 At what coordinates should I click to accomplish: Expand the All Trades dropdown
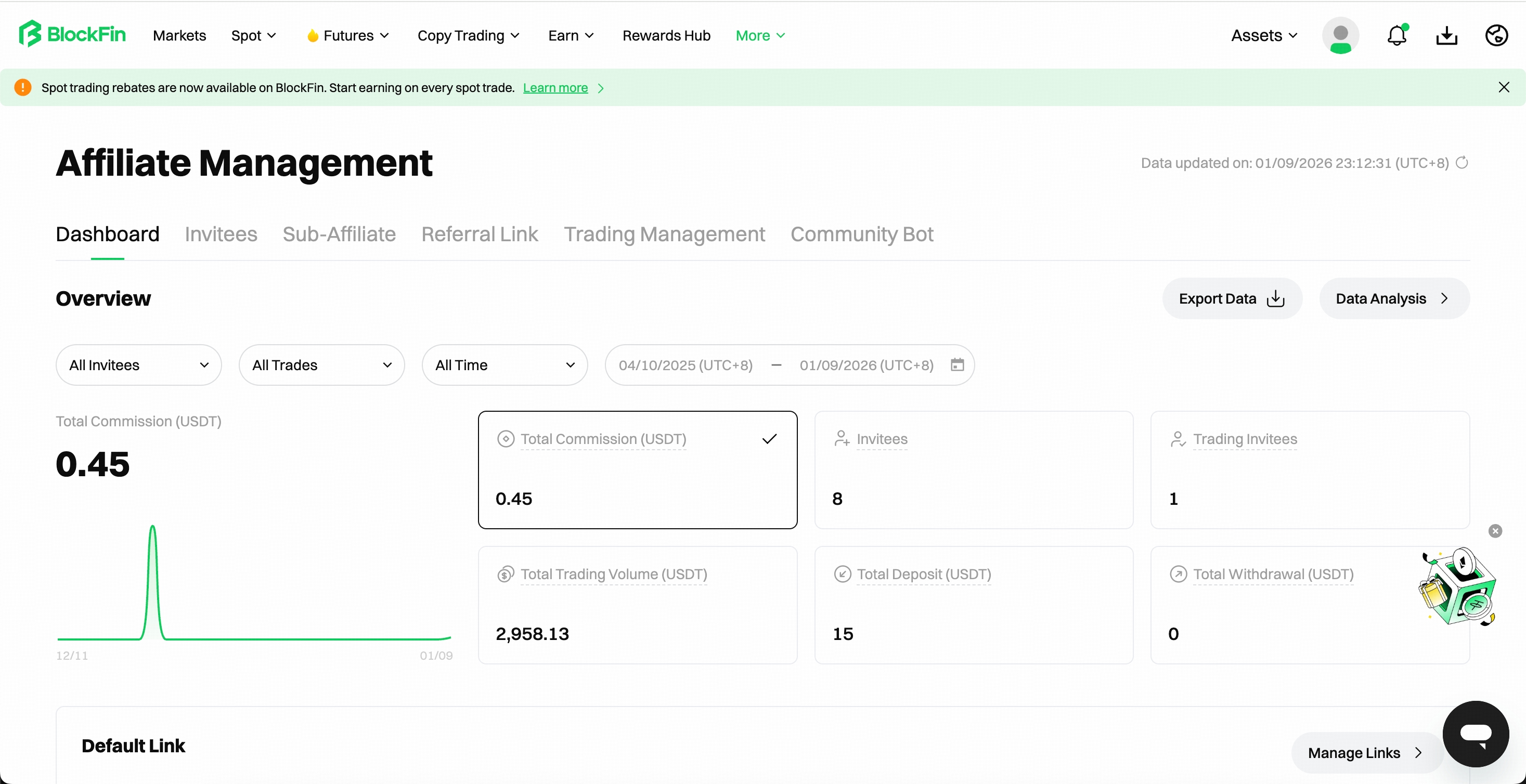321,365
